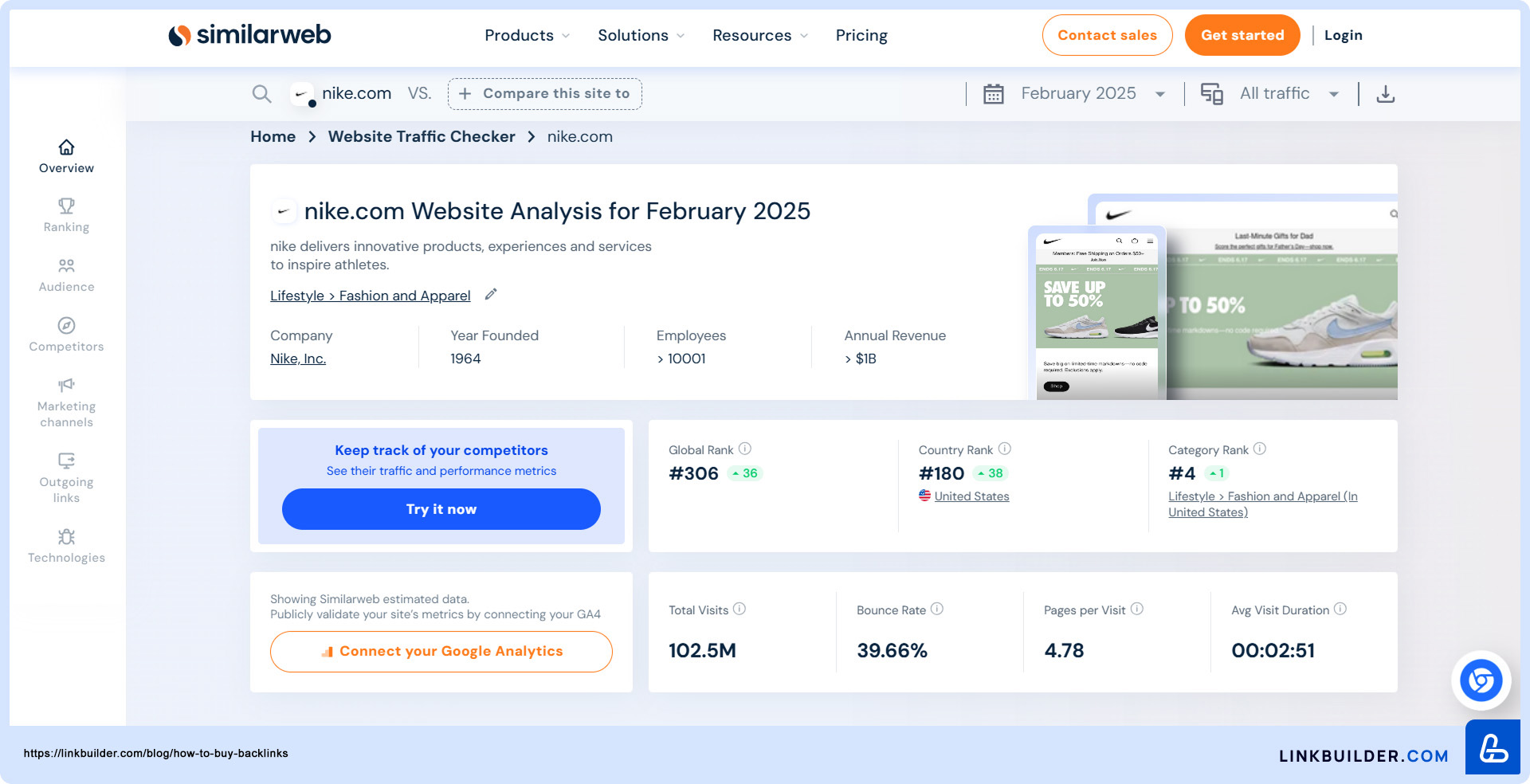The image size is (1530, 784).
Task: Click the Global Rank value #306
Action: [693, 473]
